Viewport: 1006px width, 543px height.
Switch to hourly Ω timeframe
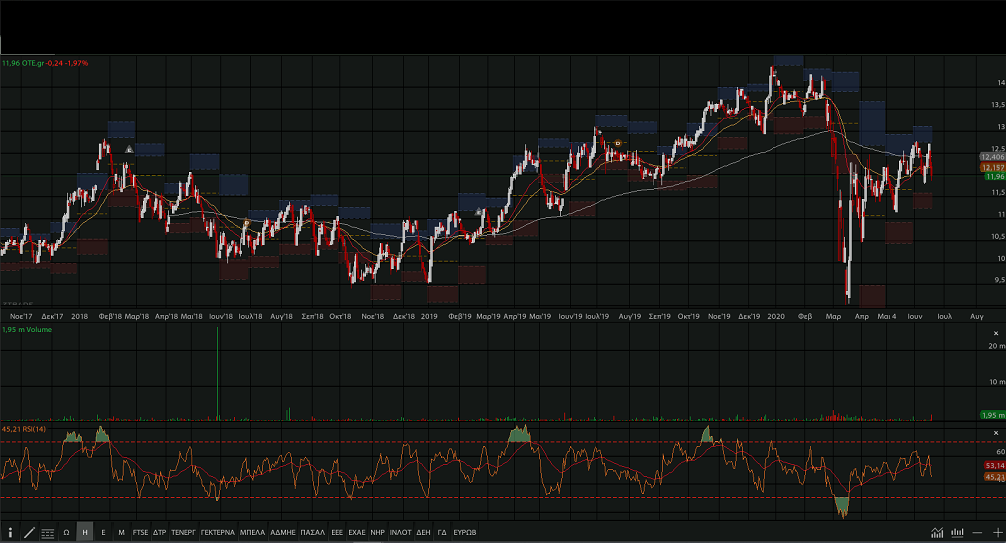(66, 533)
